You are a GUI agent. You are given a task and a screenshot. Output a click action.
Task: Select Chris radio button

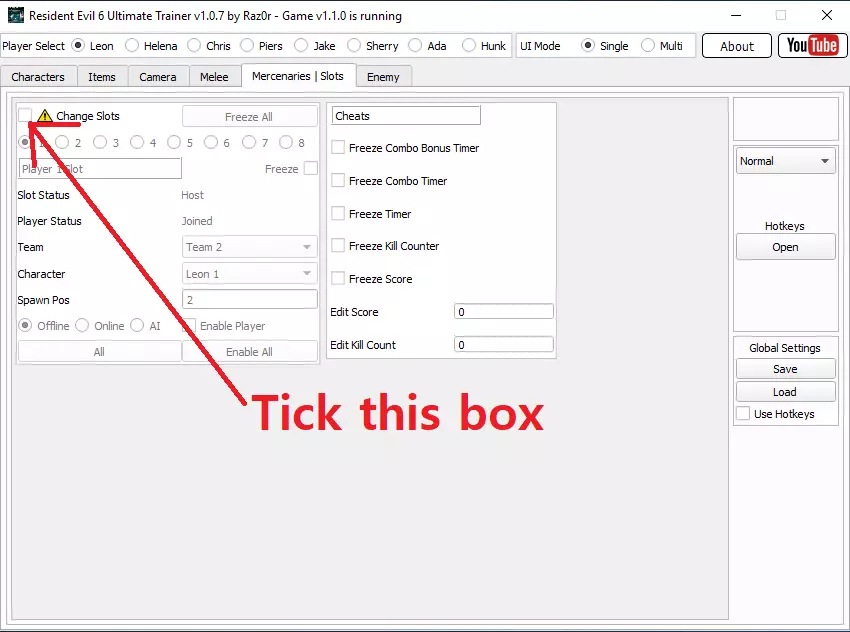click(194, 46)
